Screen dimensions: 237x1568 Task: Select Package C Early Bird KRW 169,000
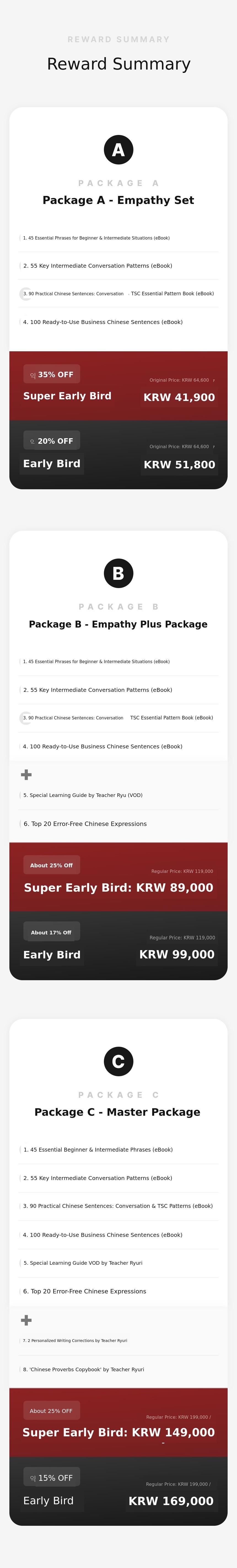(171, 1501)
